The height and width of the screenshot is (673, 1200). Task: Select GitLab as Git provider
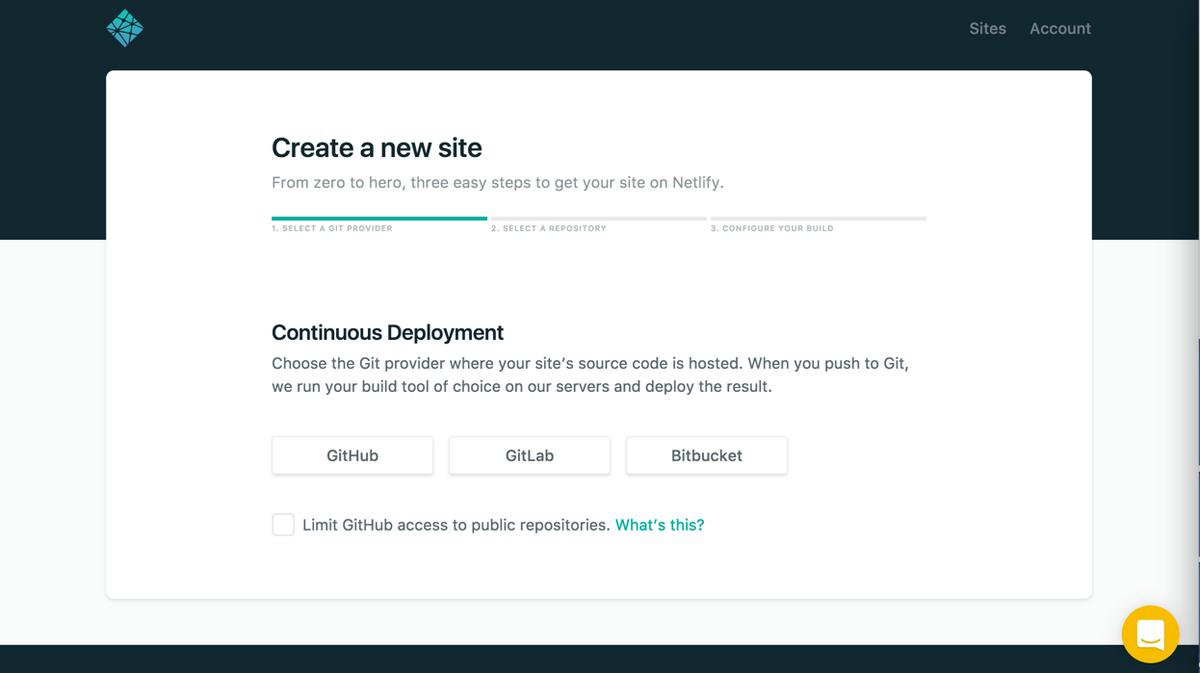[x=529, y=455]
